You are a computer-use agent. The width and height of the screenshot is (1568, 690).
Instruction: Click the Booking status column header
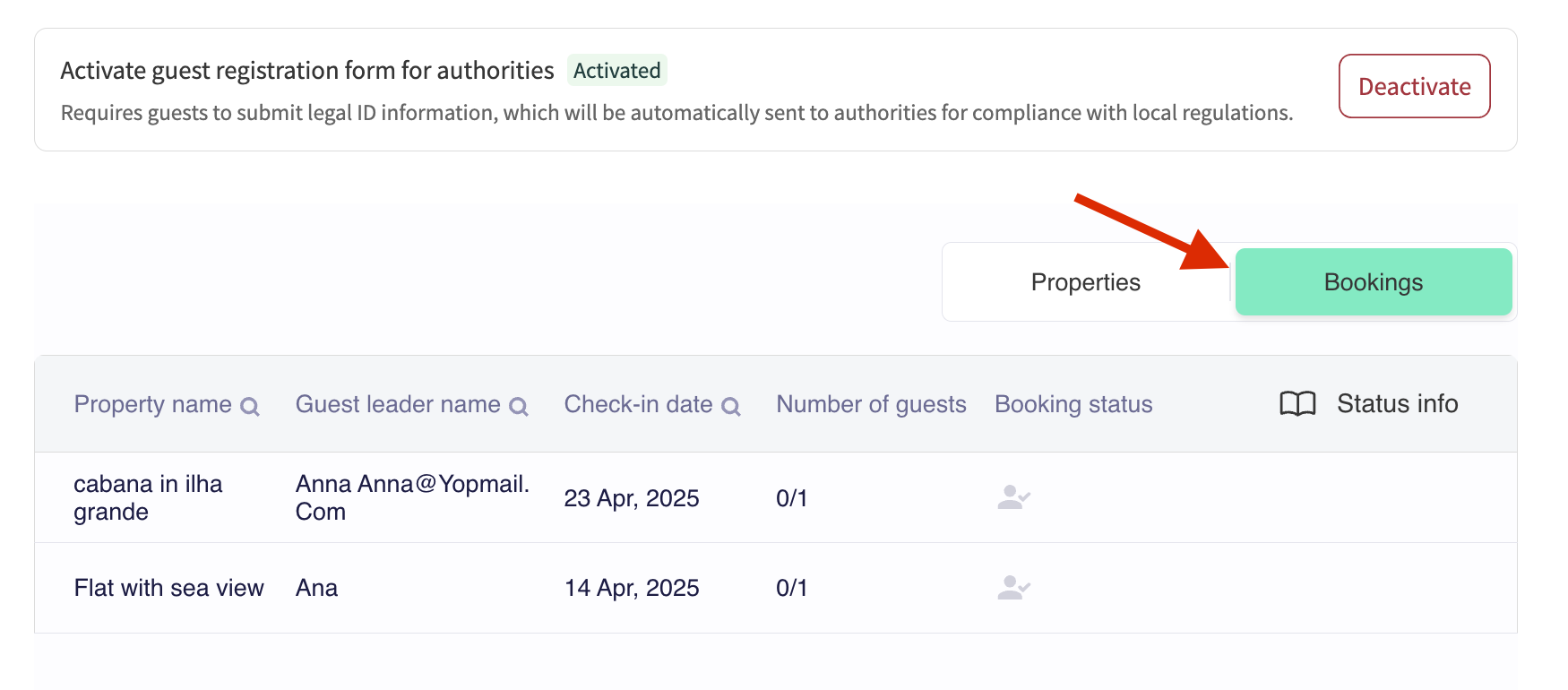tap(1073, 404)
